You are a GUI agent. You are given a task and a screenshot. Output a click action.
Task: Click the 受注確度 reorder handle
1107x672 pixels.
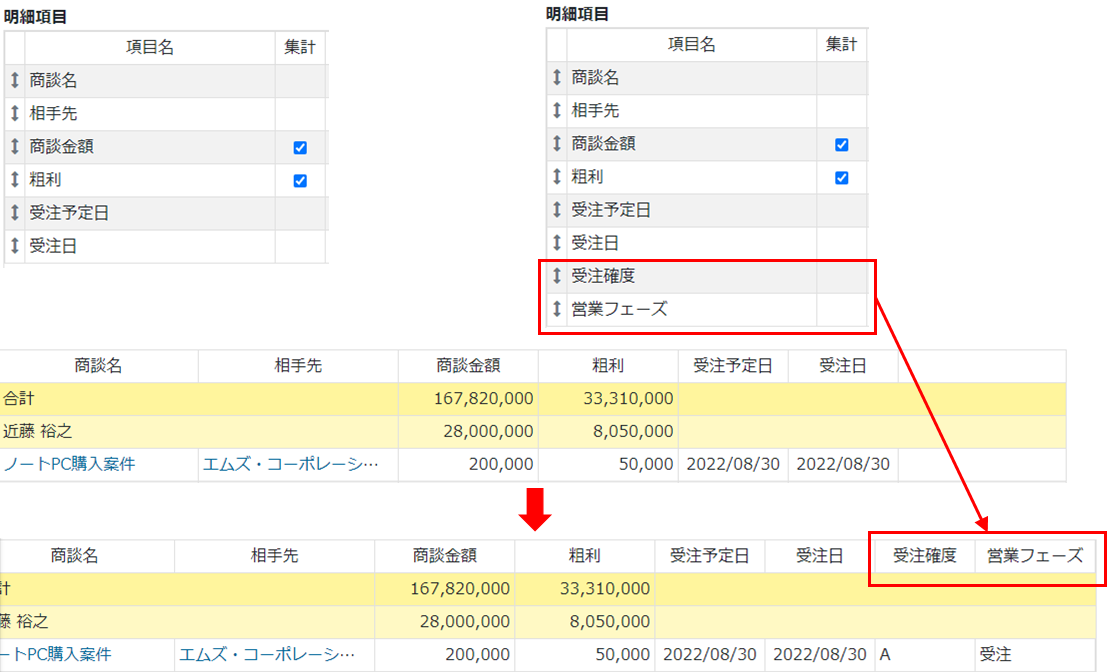coord(557,276)
